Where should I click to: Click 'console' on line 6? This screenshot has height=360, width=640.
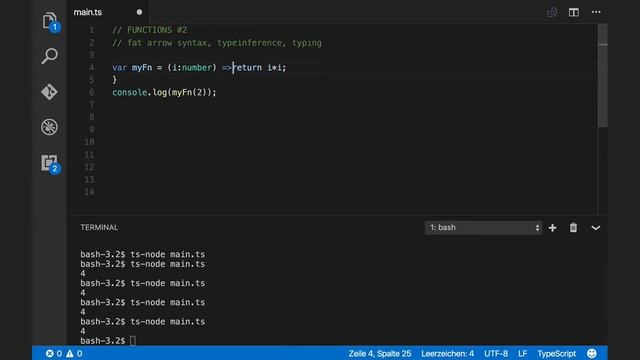click(x=129, y=92)
